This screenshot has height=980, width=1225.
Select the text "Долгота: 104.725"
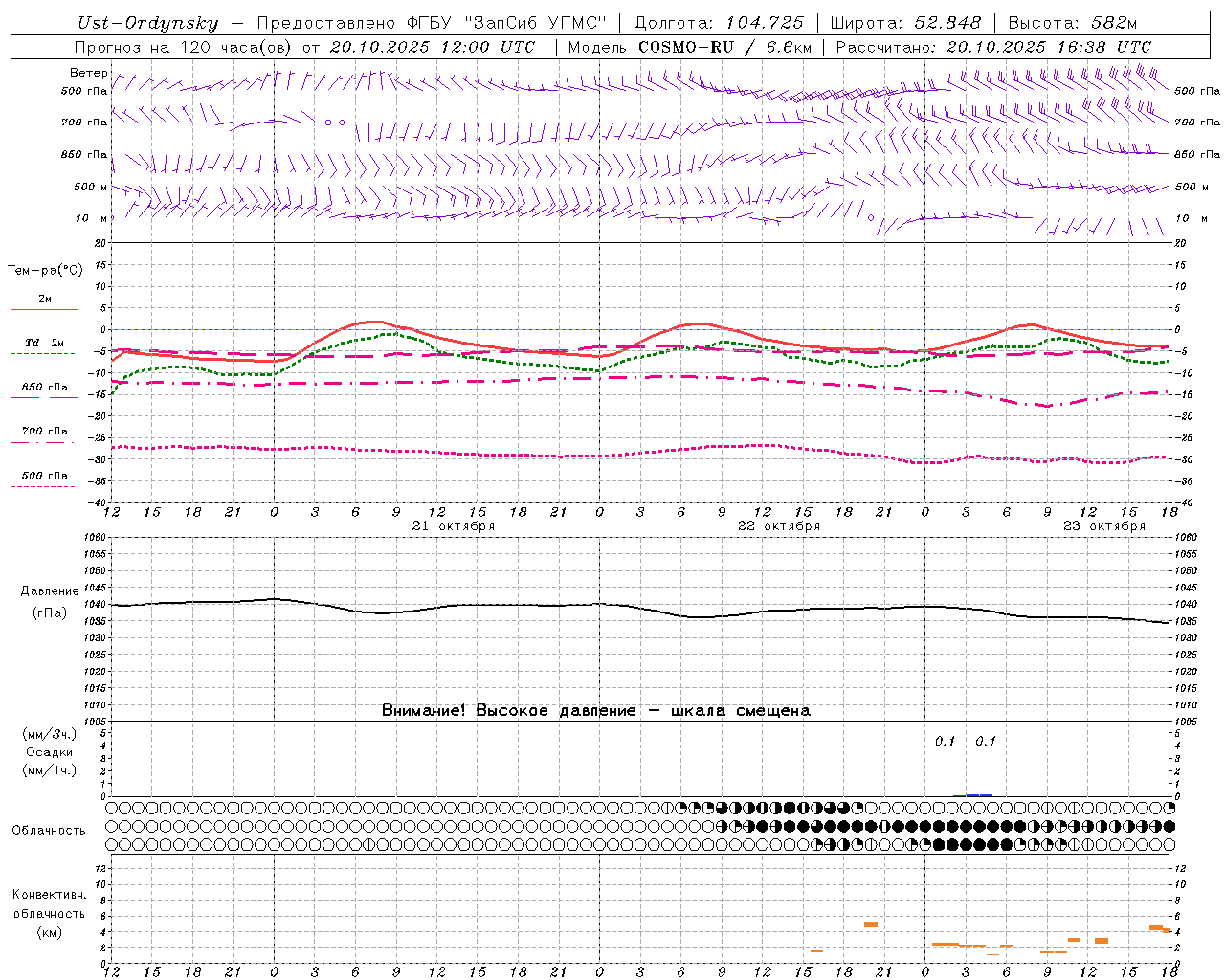pos(719,24)
